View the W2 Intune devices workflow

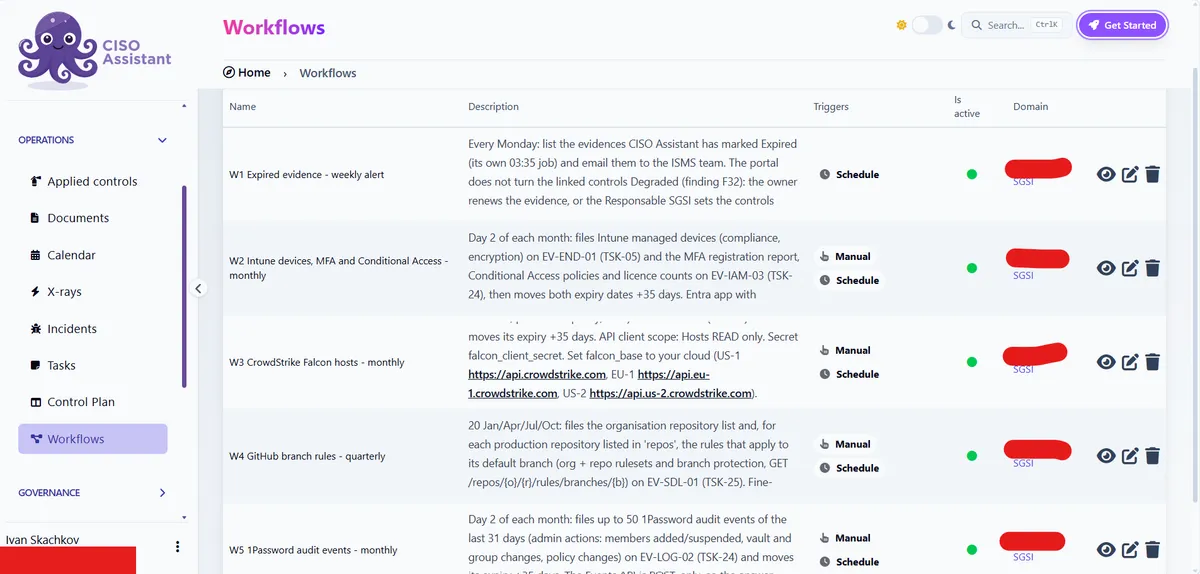1106,268
